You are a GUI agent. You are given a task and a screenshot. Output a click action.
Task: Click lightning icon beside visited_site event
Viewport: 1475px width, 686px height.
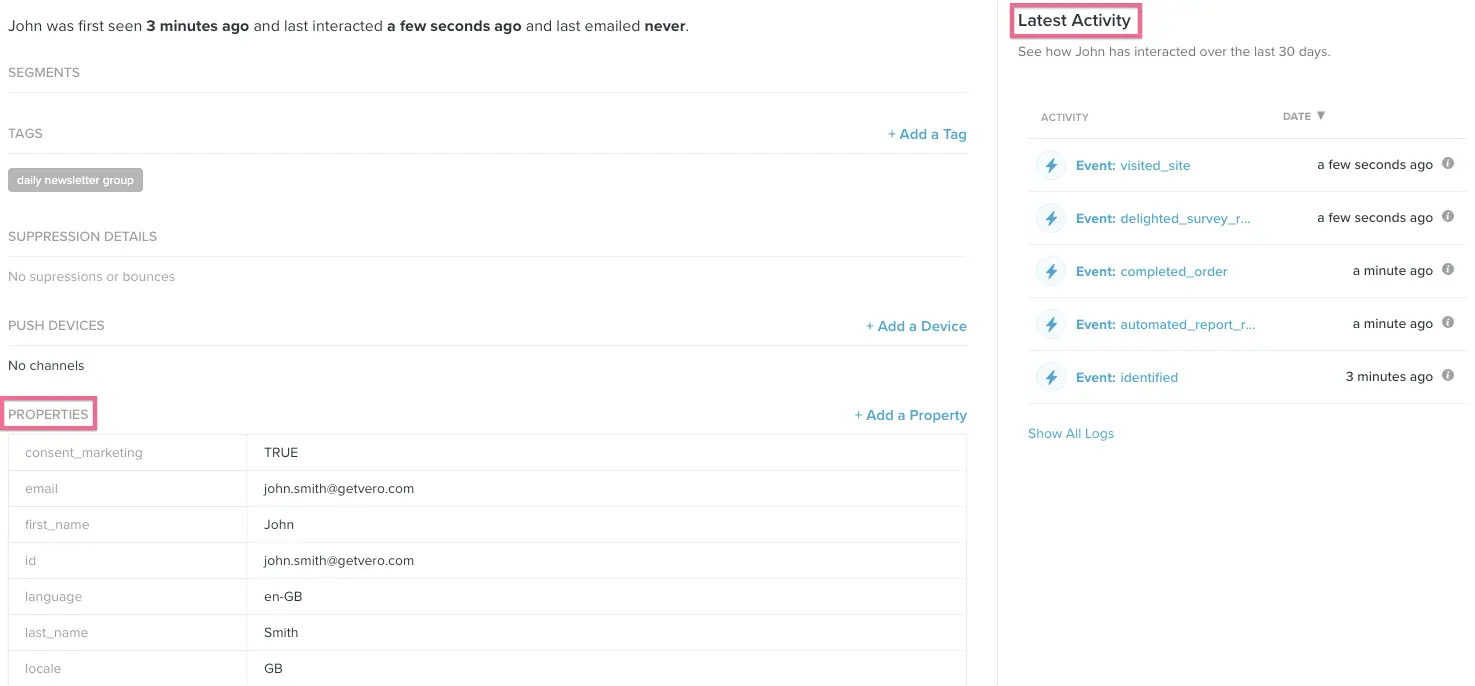tap(1051, 165)
